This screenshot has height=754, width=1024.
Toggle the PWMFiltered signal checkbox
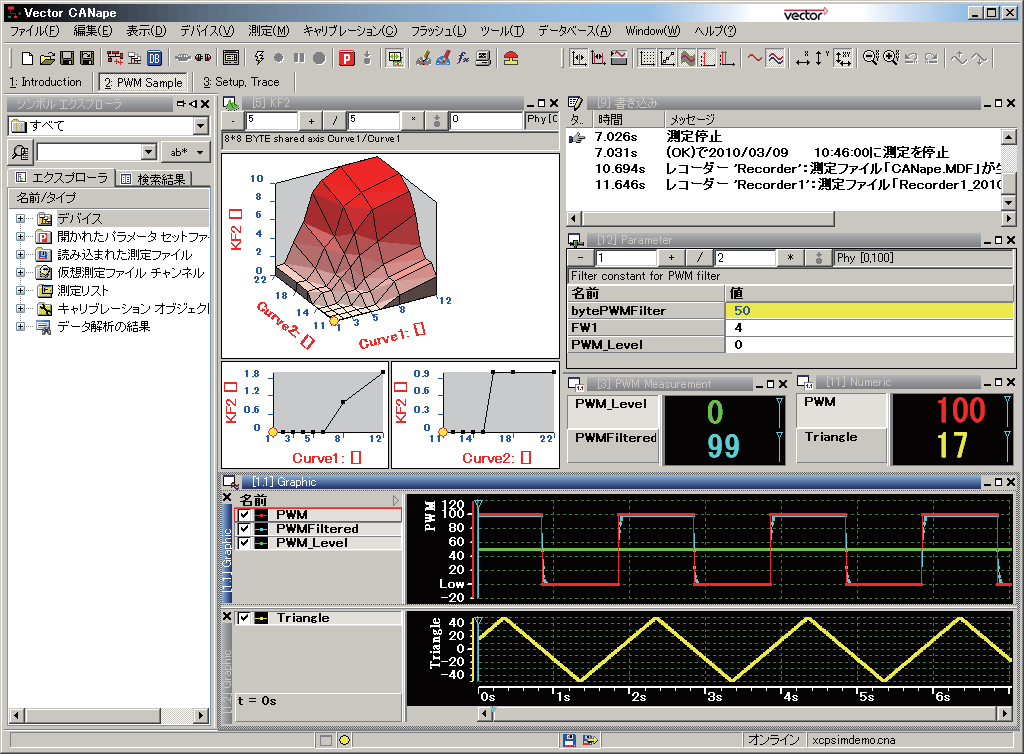(245, 529)
